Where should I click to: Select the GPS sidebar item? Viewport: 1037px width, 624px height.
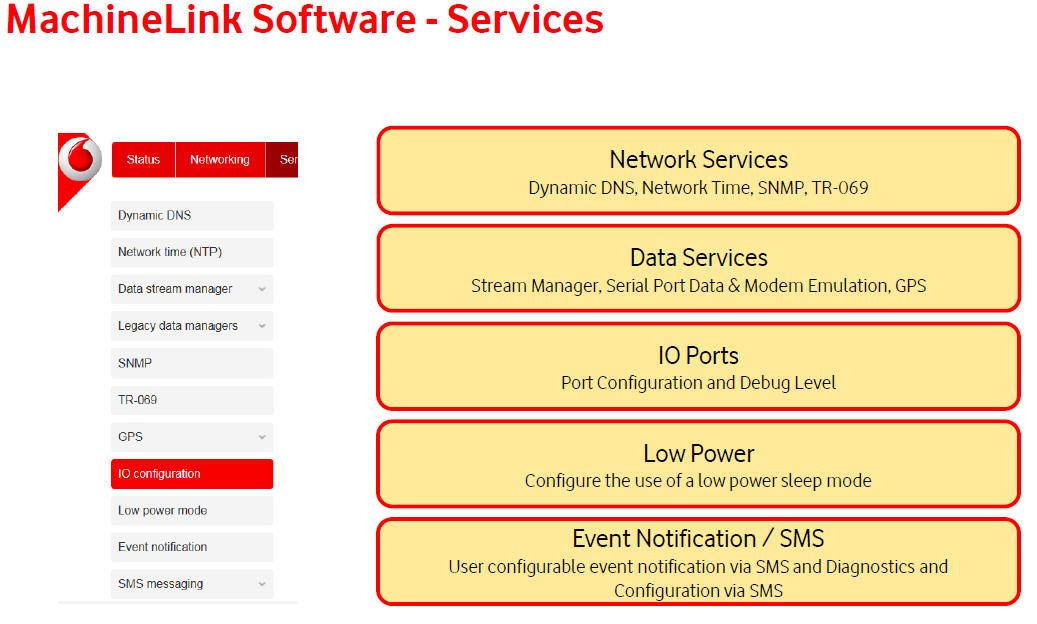192,437
